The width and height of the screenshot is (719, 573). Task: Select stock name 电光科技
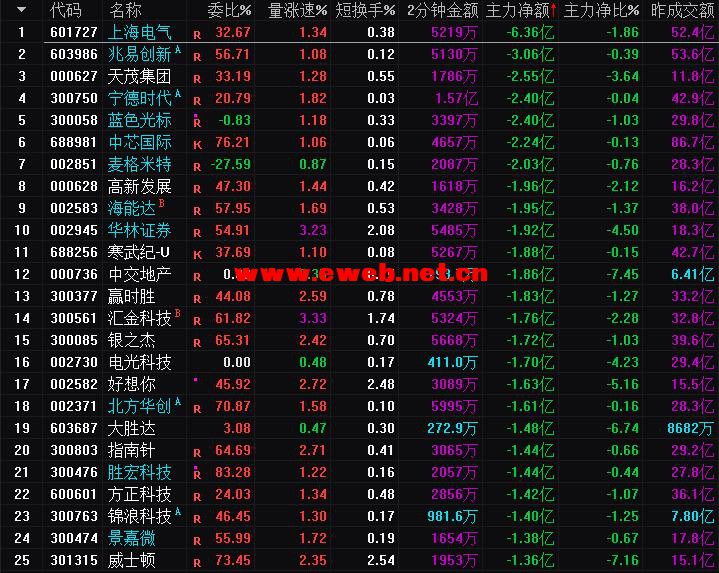(x=139, y=362)
